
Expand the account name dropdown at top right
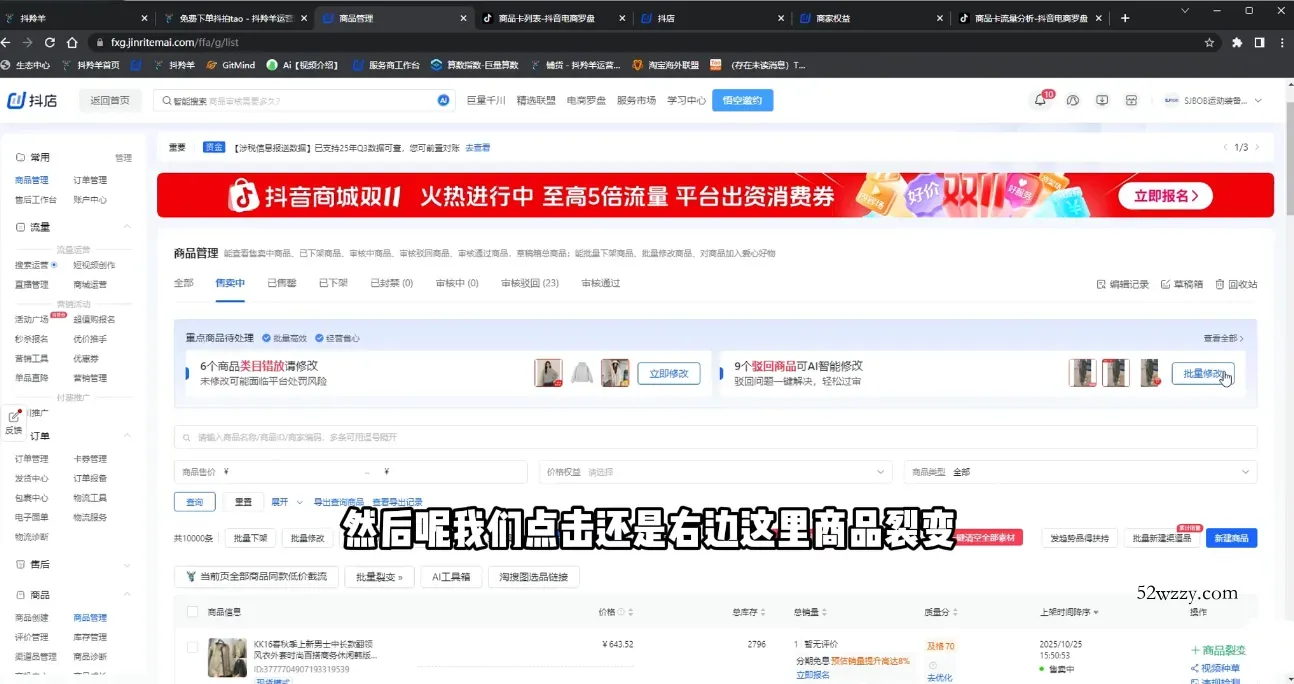[x=1258, y=100]
